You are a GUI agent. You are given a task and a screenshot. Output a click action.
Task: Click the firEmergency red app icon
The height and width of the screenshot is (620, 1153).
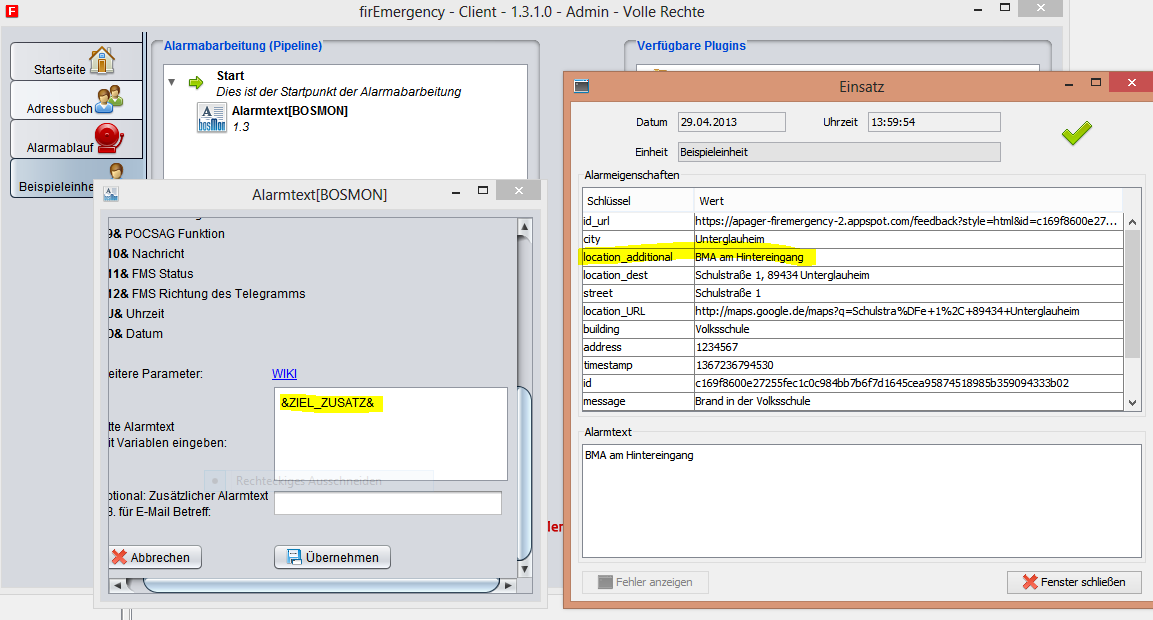click(9, 12)
